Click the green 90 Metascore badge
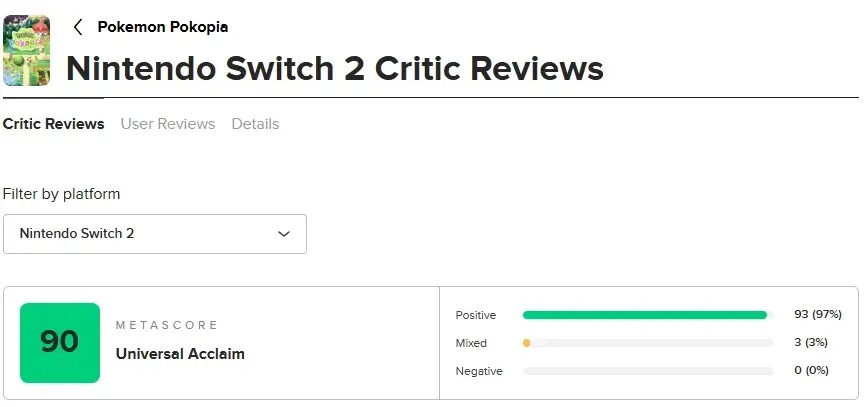Viewport: 865px width, 407px height. pos(60,342)
